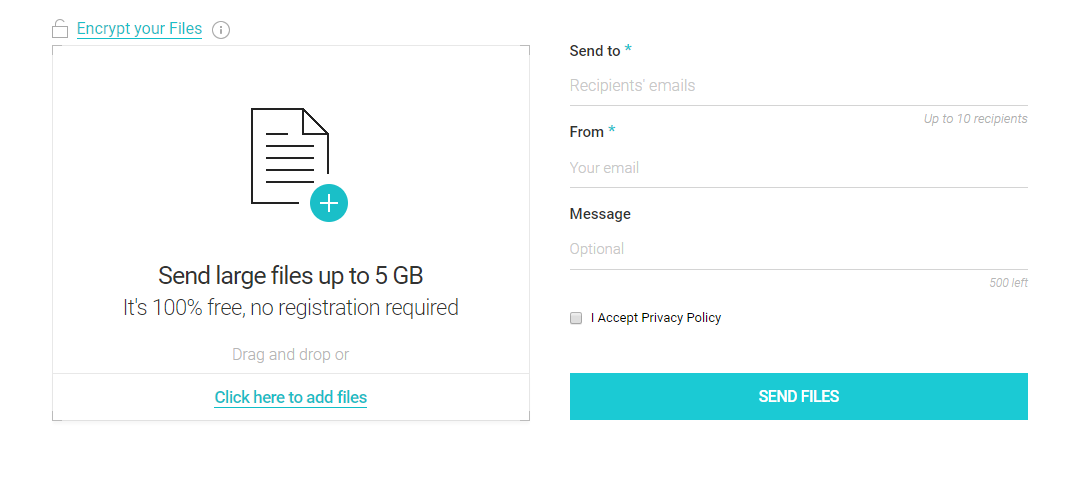Screen dimensions: 1077x479
Task: Select the Click here to add files link
Action: click(x=291, y=397)
